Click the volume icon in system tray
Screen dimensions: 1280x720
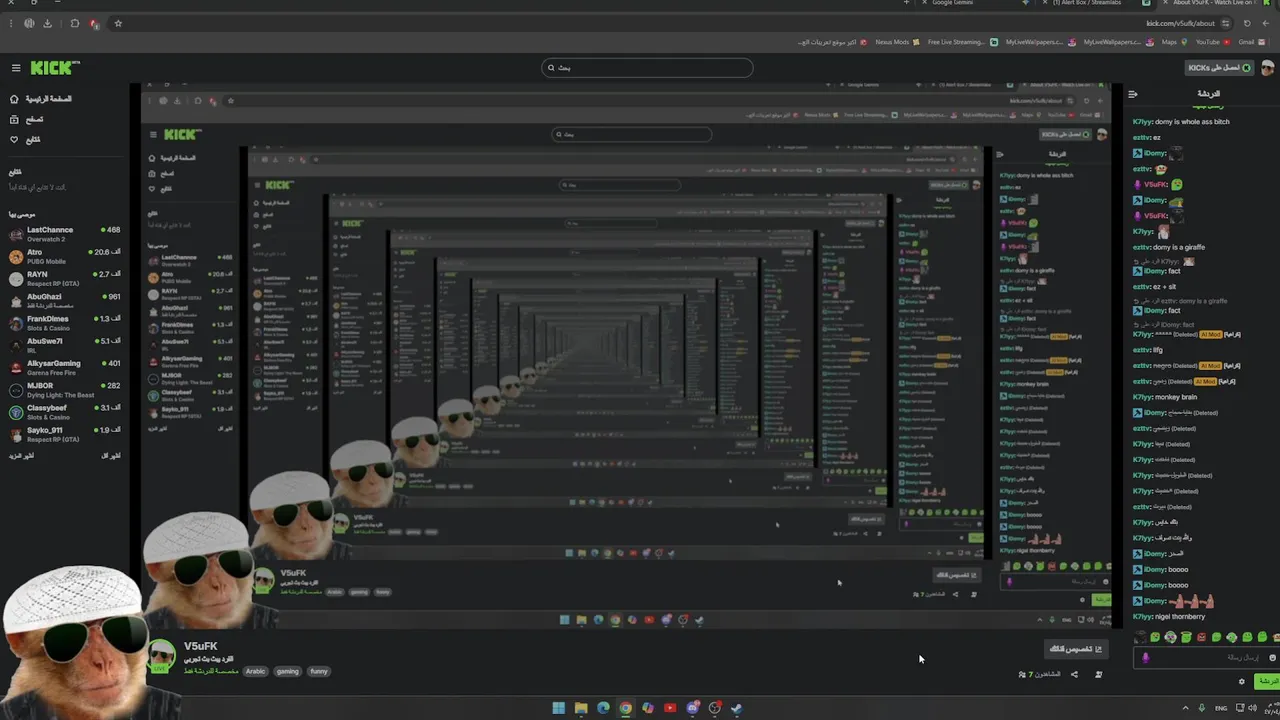(1252, 708)
